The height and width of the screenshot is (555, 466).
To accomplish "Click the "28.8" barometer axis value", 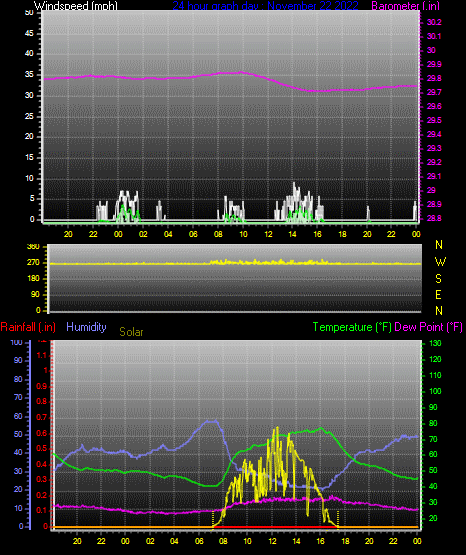I will [434, 219].
